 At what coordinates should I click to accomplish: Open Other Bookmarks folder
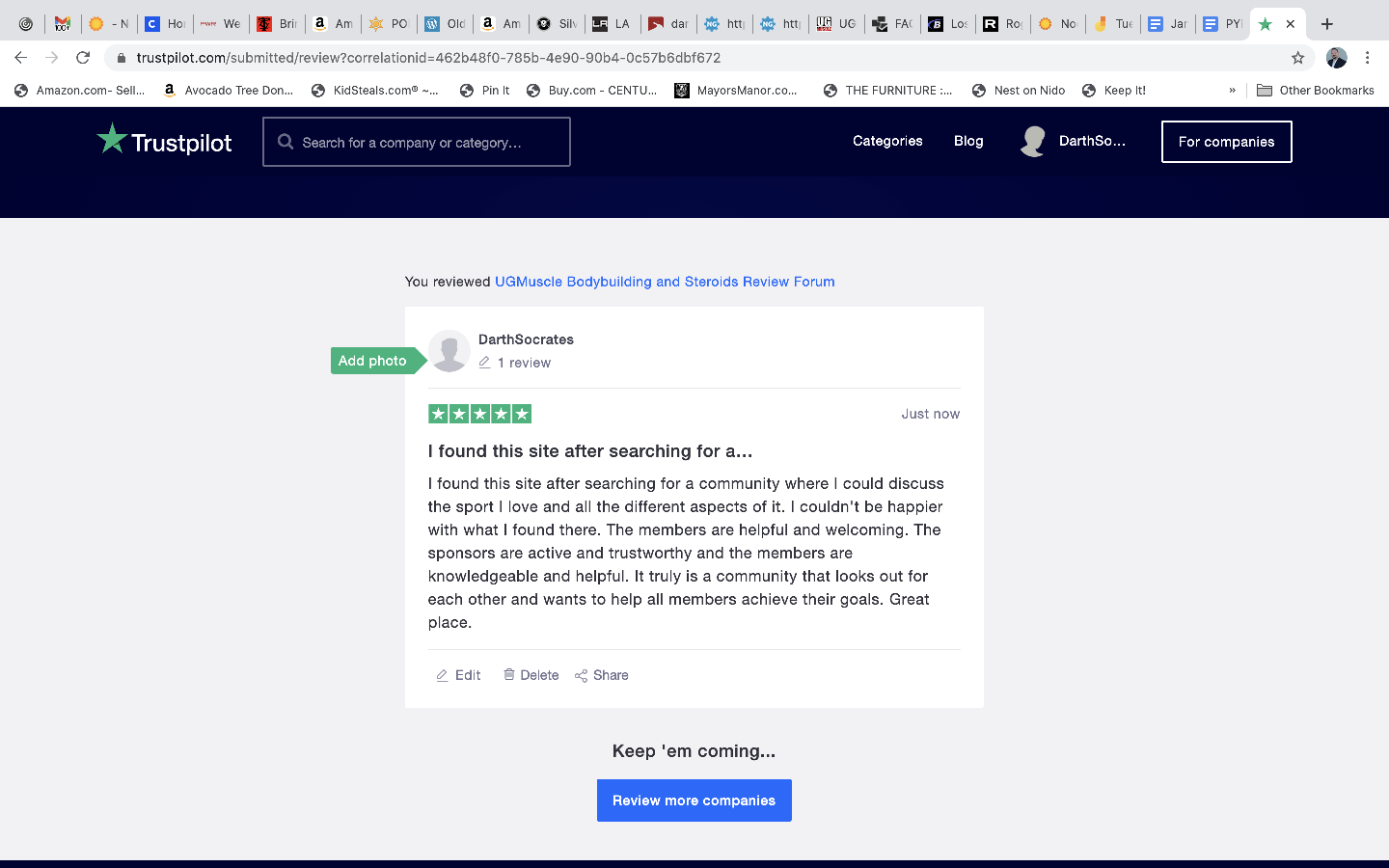click(x=1316, y=91)
